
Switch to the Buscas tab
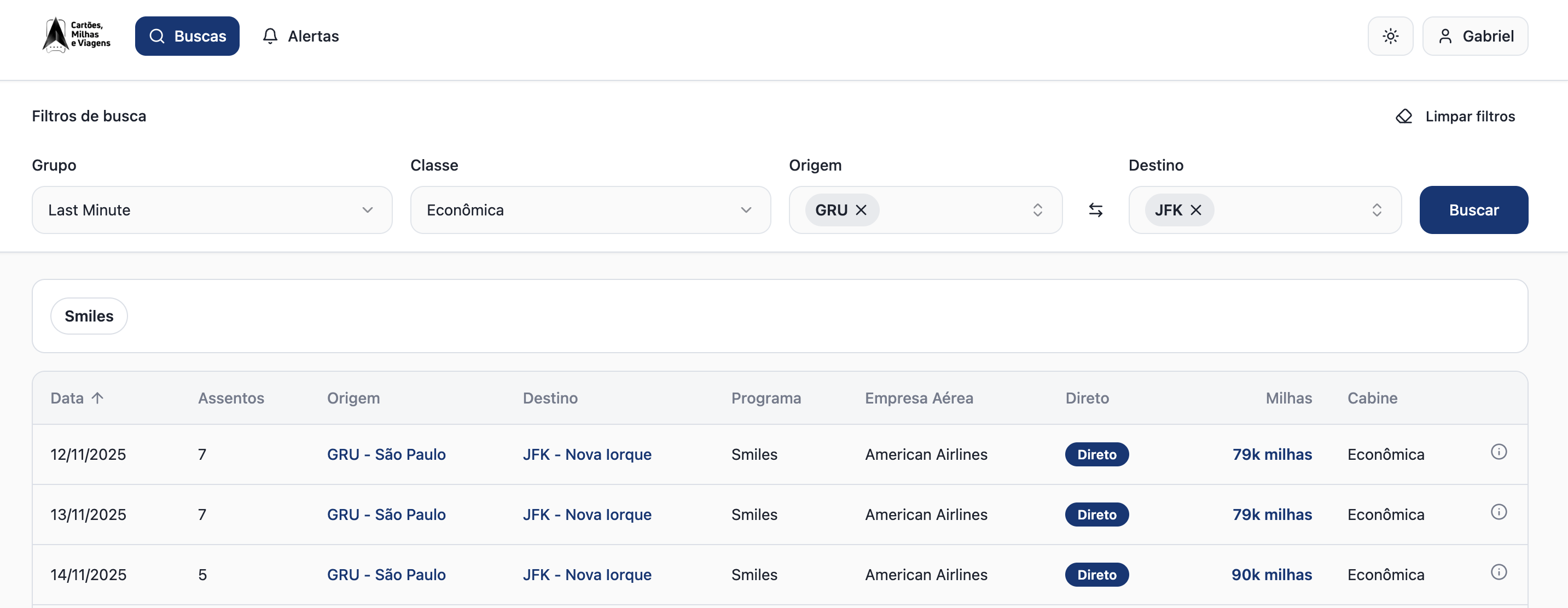click(187, 36)
